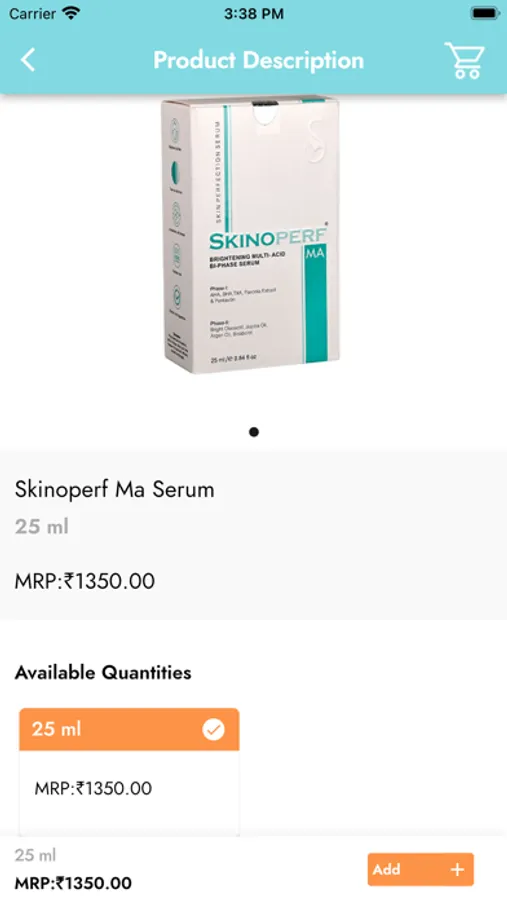Tap the MRP ₹1350.00 price under product name
This screenshot has height=900, width=507.
84,581
